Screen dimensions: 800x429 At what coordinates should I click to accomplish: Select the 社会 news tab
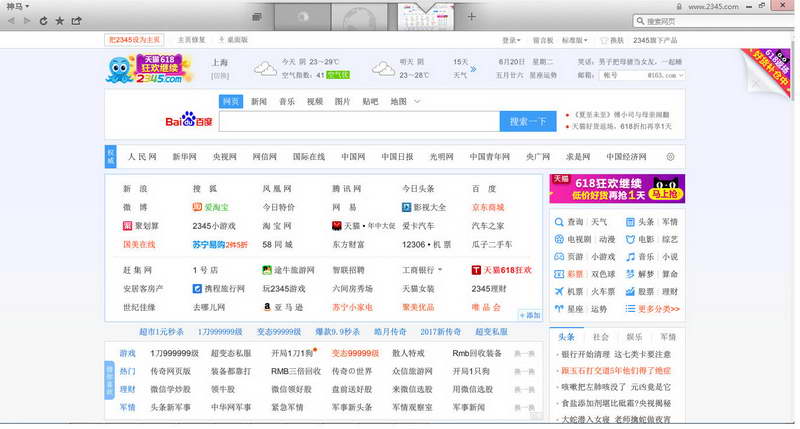[601, 337]
